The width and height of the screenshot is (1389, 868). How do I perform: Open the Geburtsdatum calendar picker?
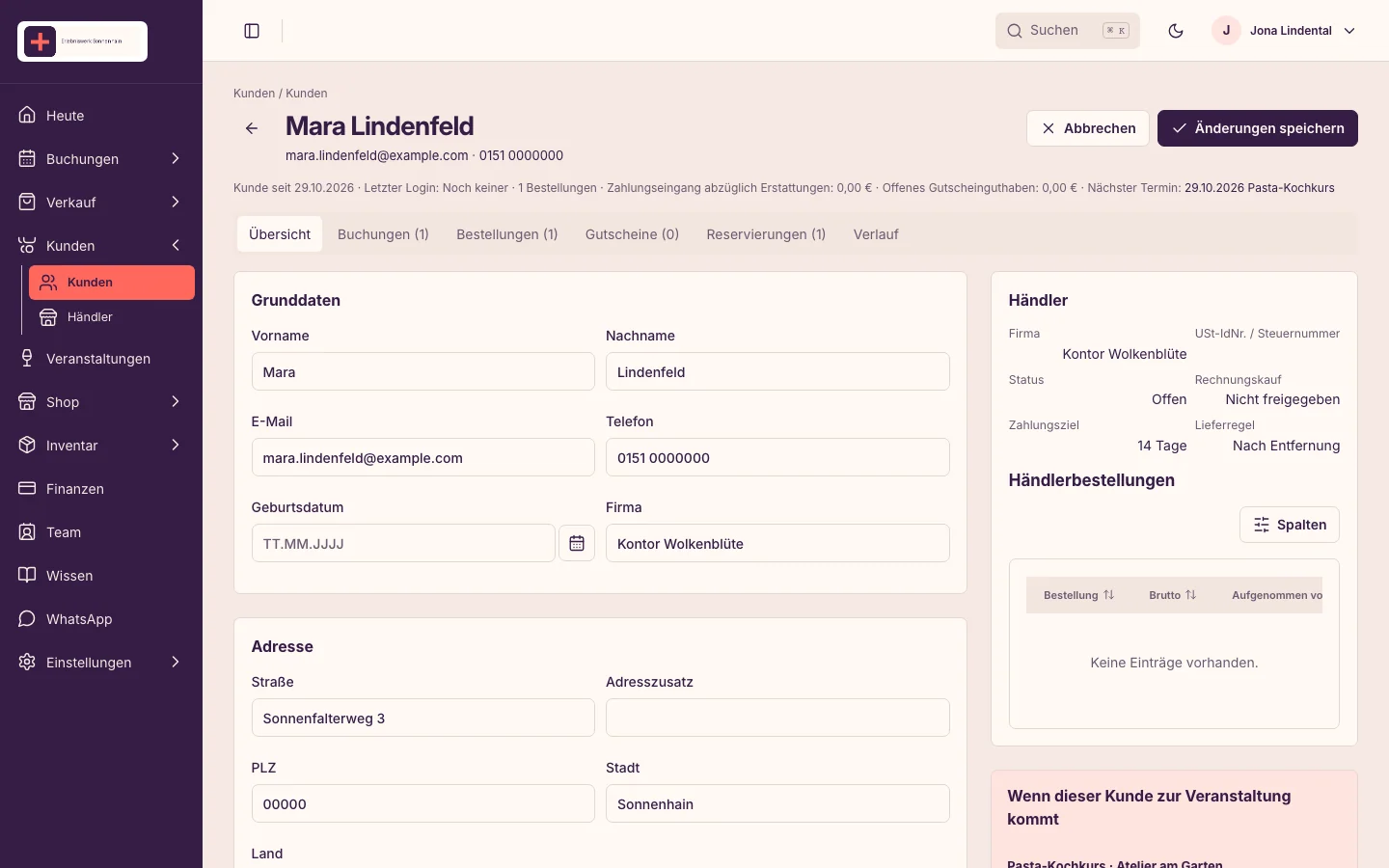577,543
